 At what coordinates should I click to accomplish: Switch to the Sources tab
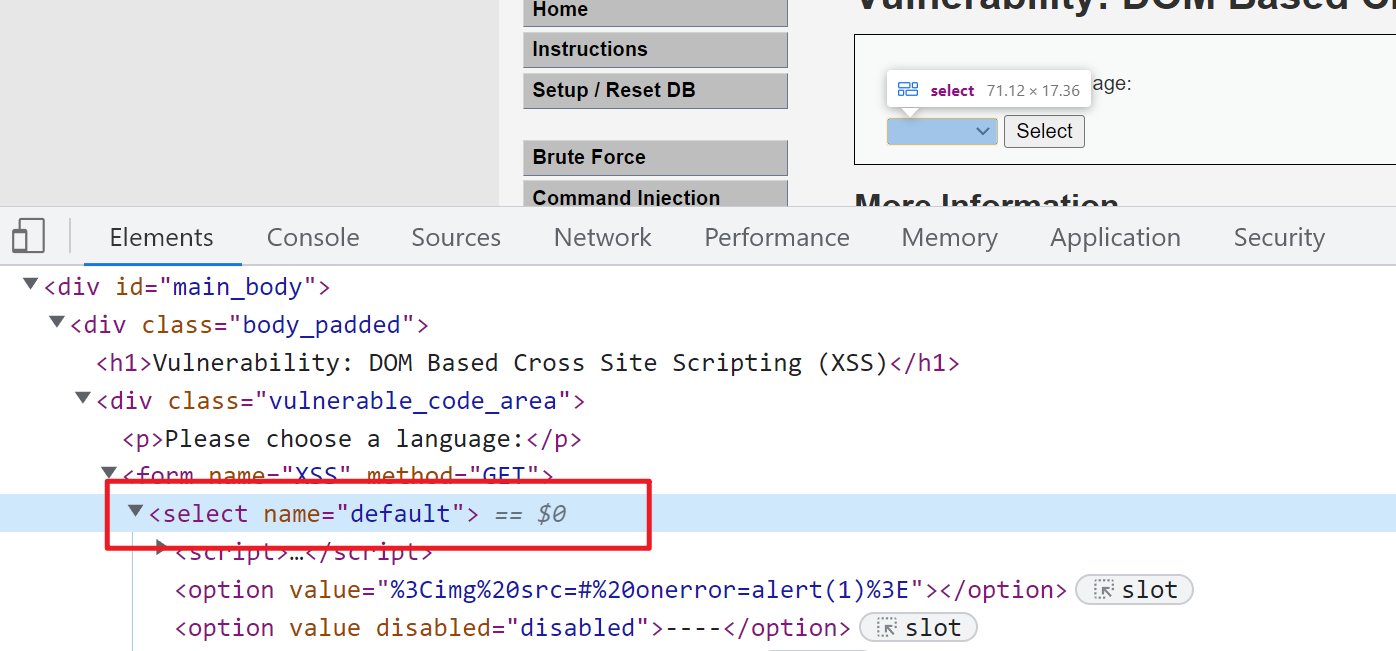click(456, 237)
